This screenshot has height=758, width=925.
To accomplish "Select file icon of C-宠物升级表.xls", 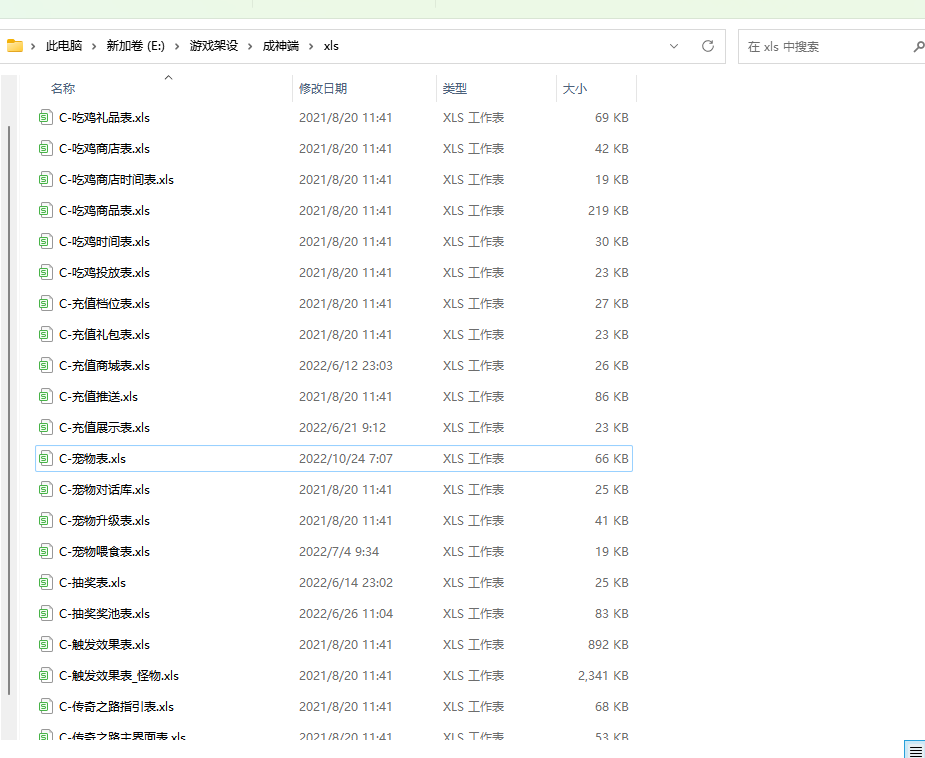I will tap(45, 520).
